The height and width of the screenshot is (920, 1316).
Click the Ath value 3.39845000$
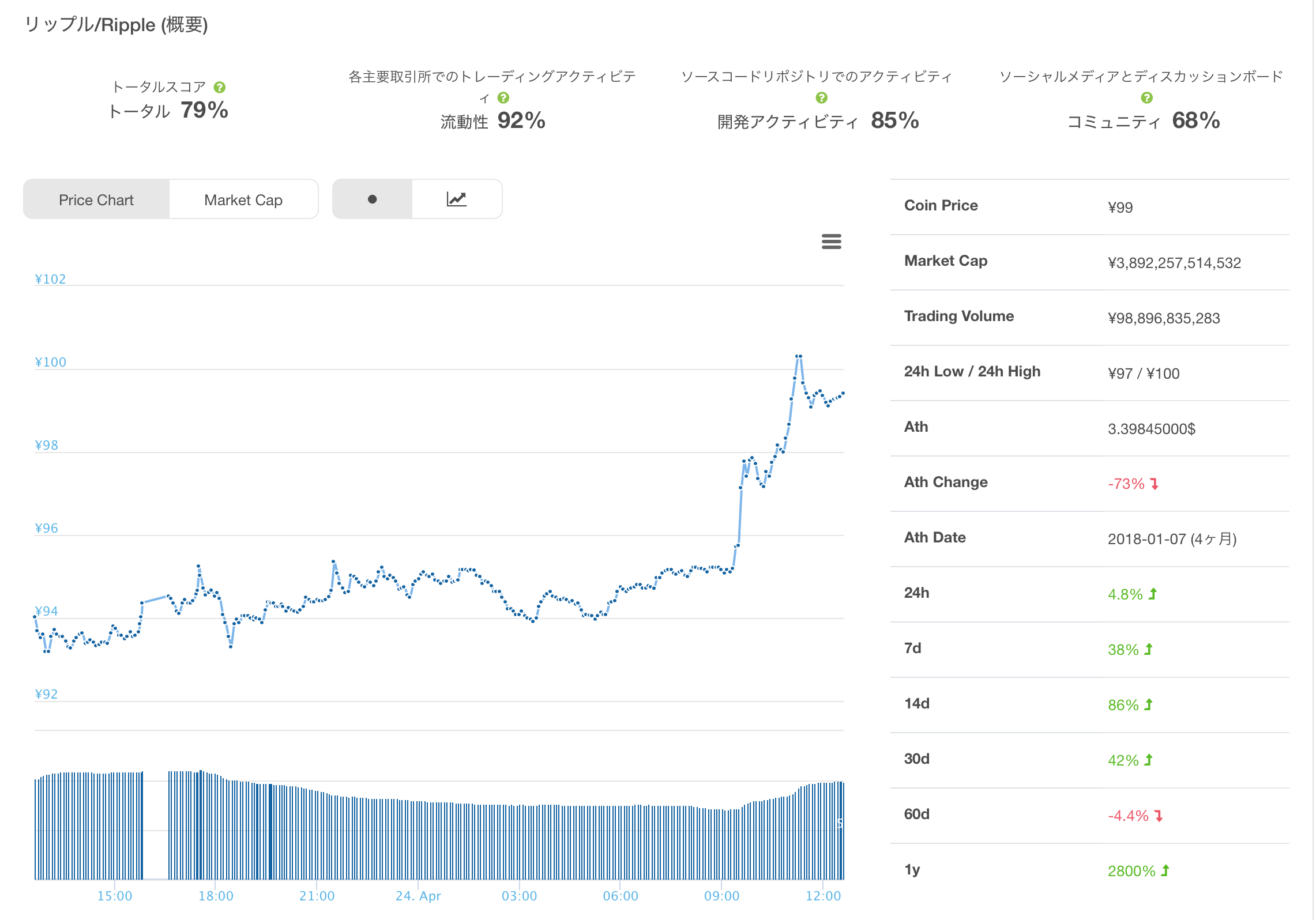pos(1152,429)
